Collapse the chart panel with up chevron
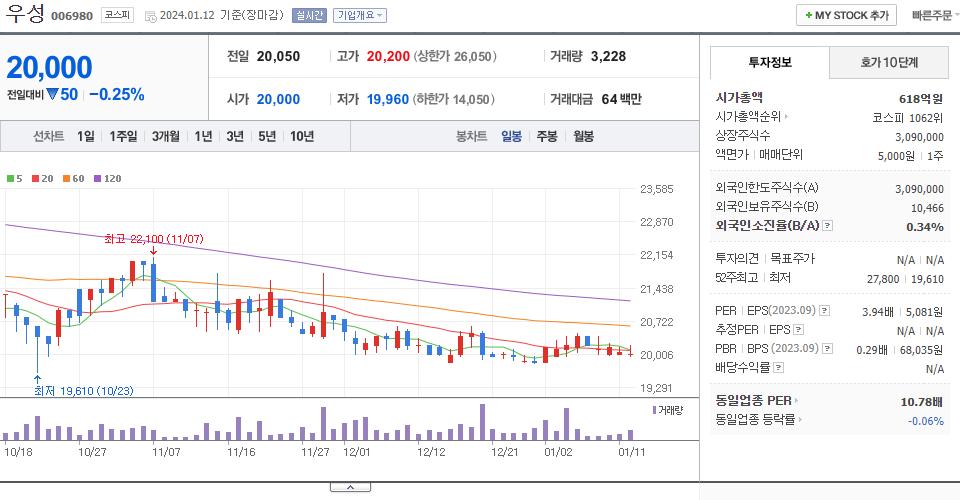The image size is (960, 500). point(350,487)
